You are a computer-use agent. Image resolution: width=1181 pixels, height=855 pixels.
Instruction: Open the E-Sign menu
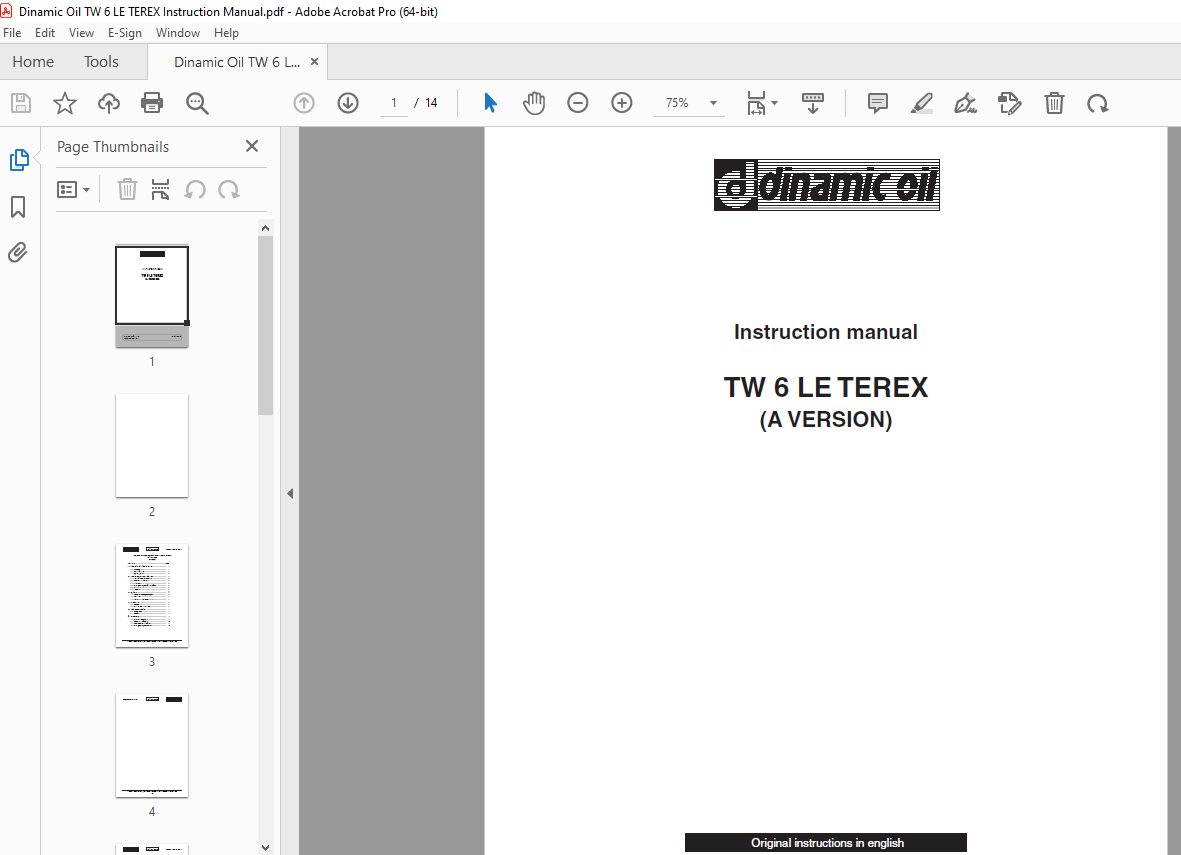[x=124, y=33]
